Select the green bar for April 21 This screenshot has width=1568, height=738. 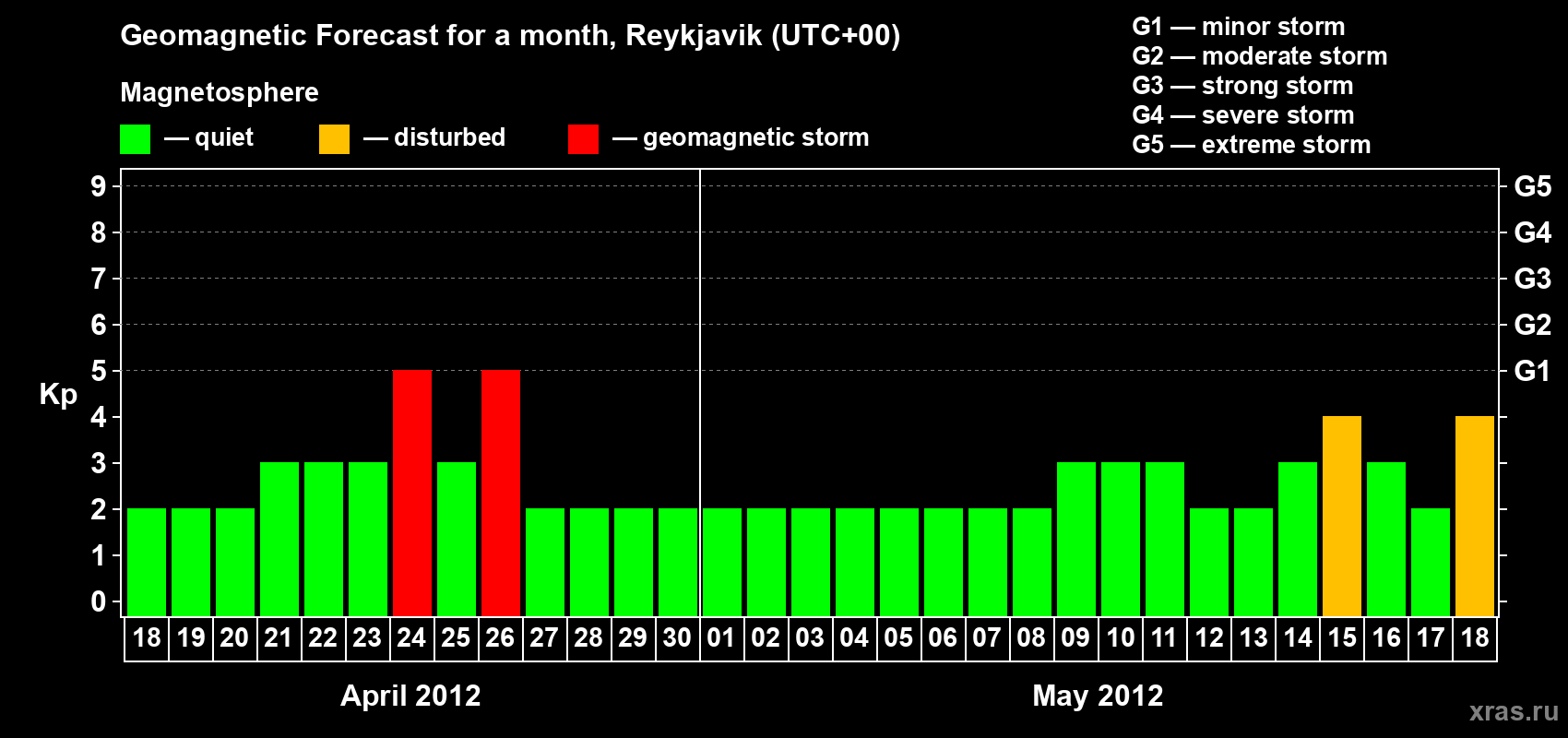[x=279, y=539]
